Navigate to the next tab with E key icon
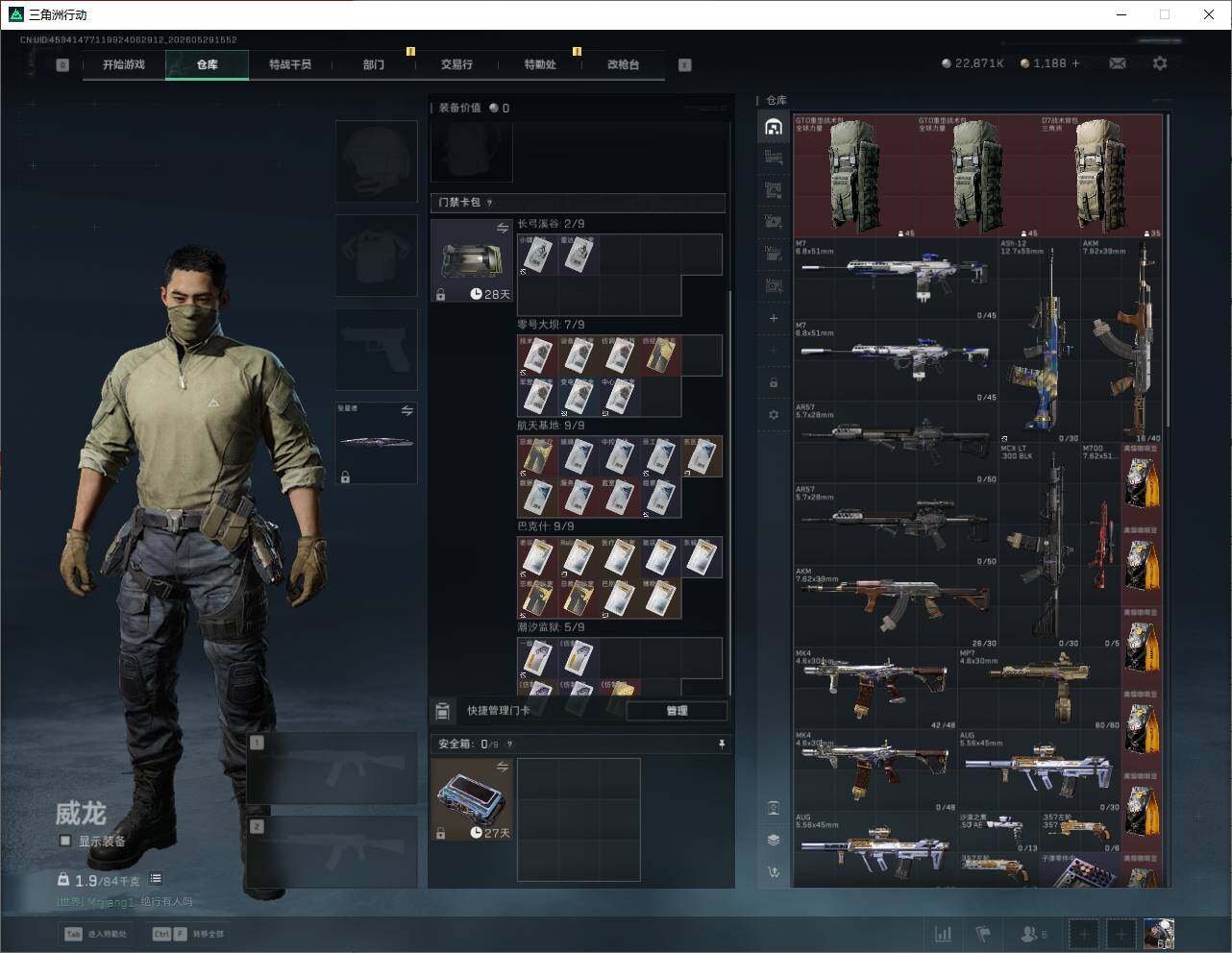1232x953 pixels. [685, 65]
